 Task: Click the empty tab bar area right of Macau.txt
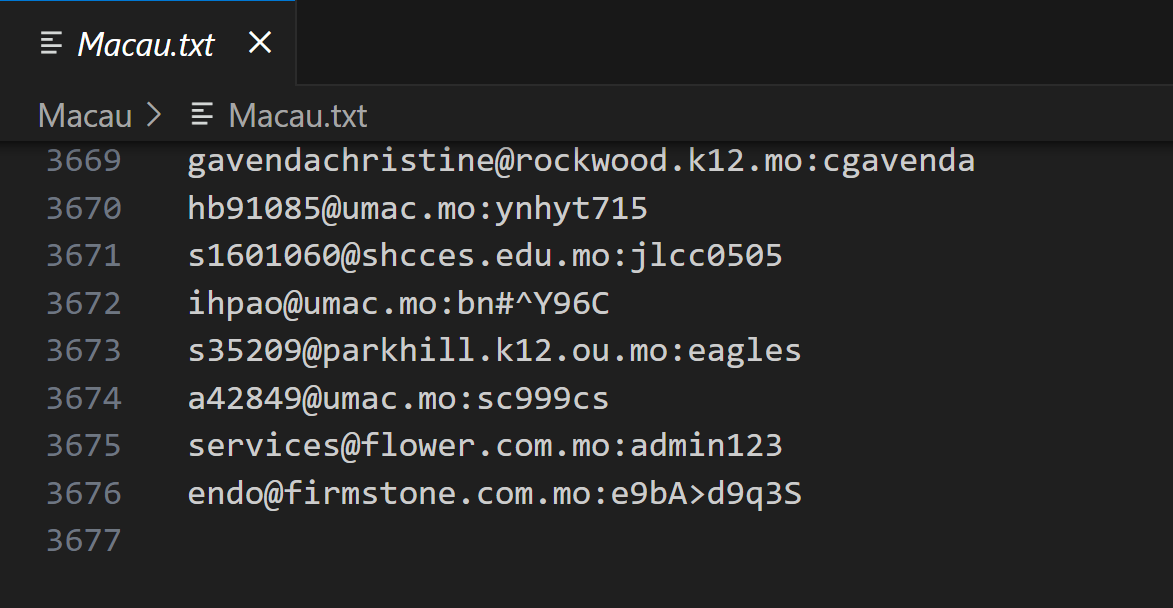pyautogui.click(x=730, y=43)
